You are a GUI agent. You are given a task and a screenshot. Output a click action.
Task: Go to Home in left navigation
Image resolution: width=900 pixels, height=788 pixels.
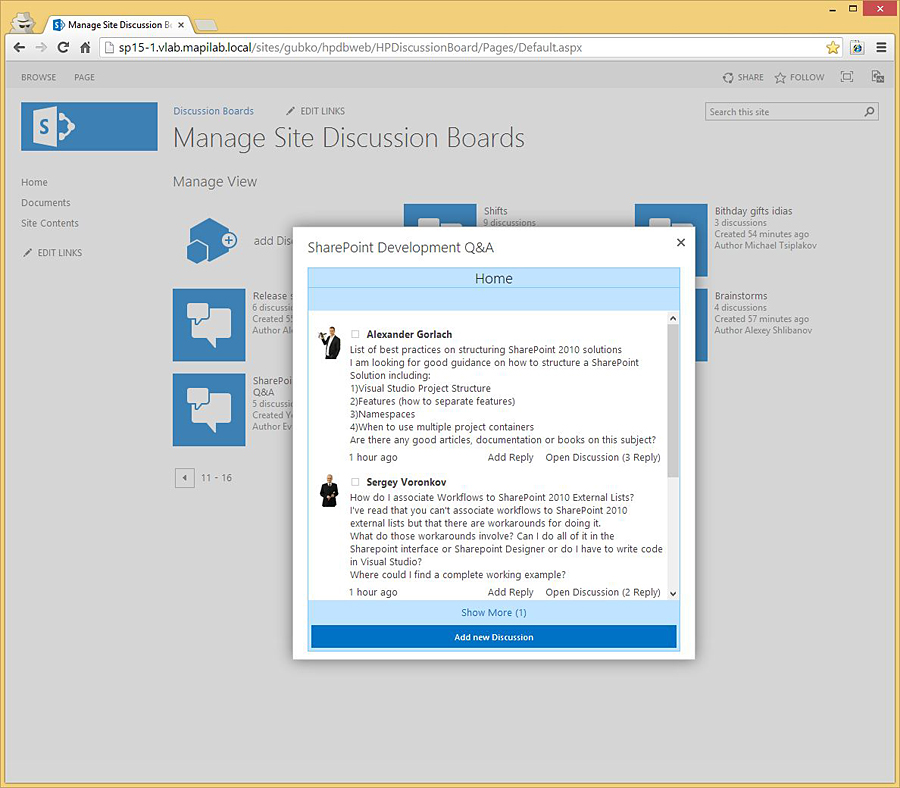point(34,182)
